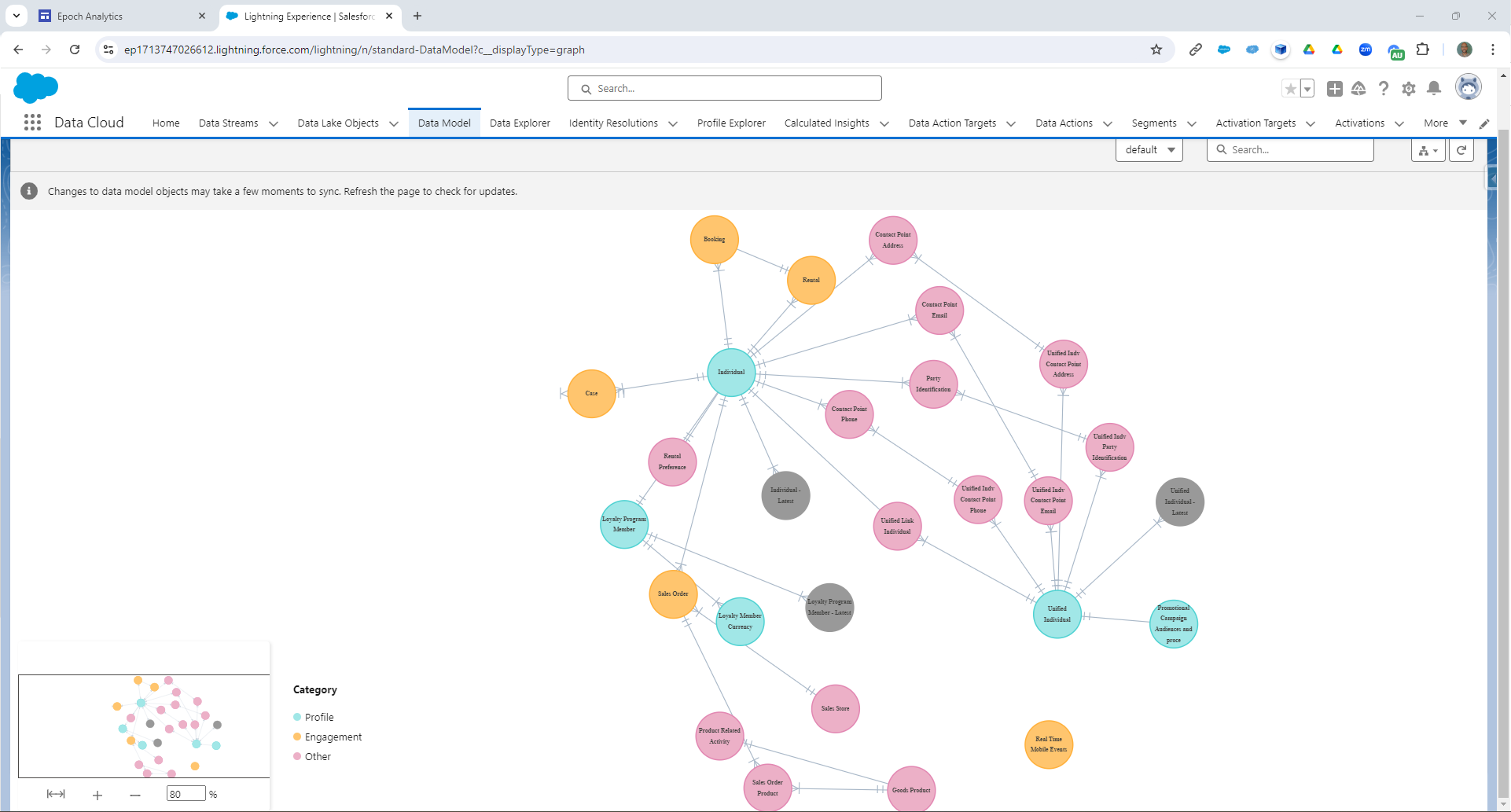Image resolution: width=1511 pixels, height=812 pixels.
Task: Click the Profile category legend swatch
Action: tap(297, 717)
